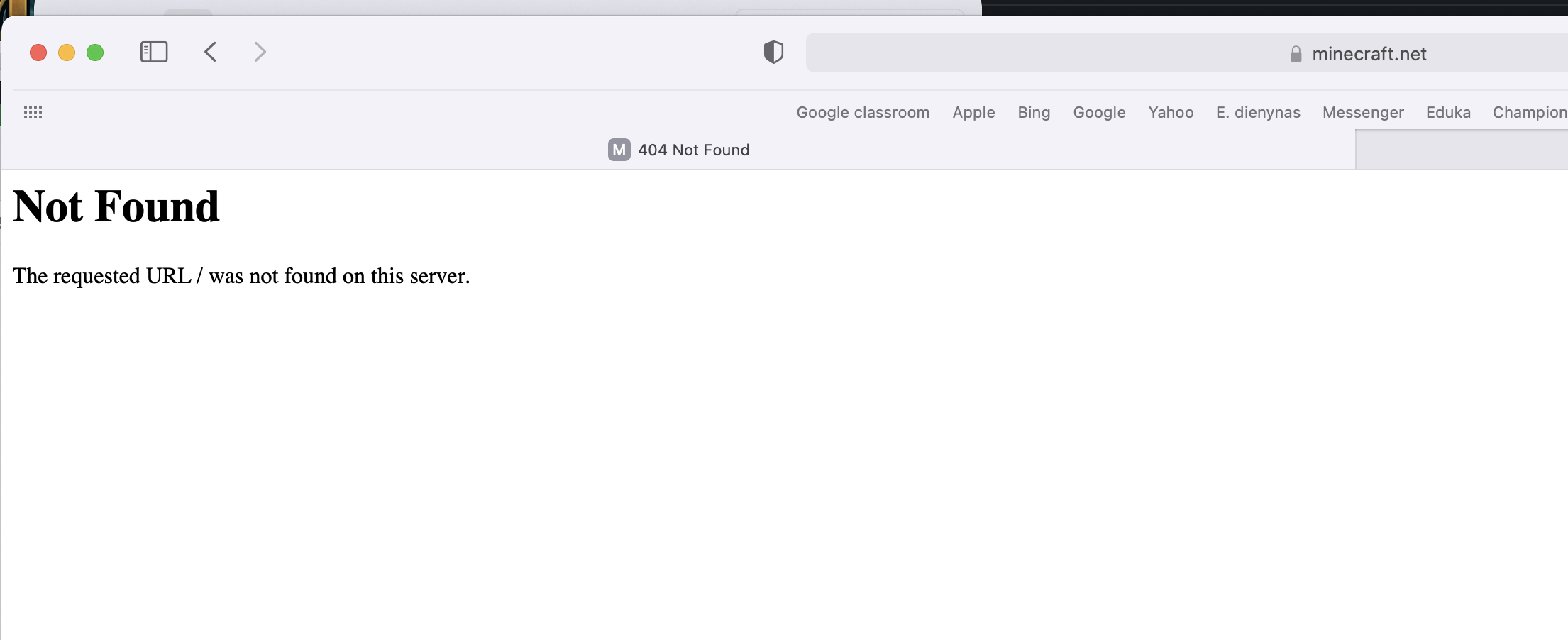
Task: Go forward to the next page
Action: (x=260, y=52)
